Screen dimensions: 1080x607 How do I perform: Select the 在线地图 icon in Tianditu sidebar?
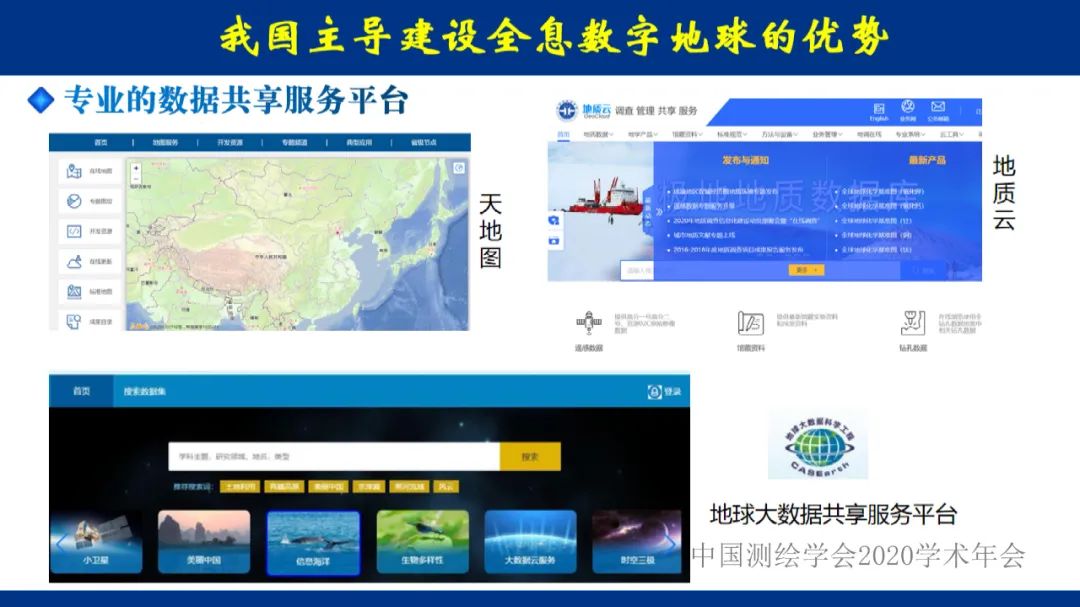point(73,170)
